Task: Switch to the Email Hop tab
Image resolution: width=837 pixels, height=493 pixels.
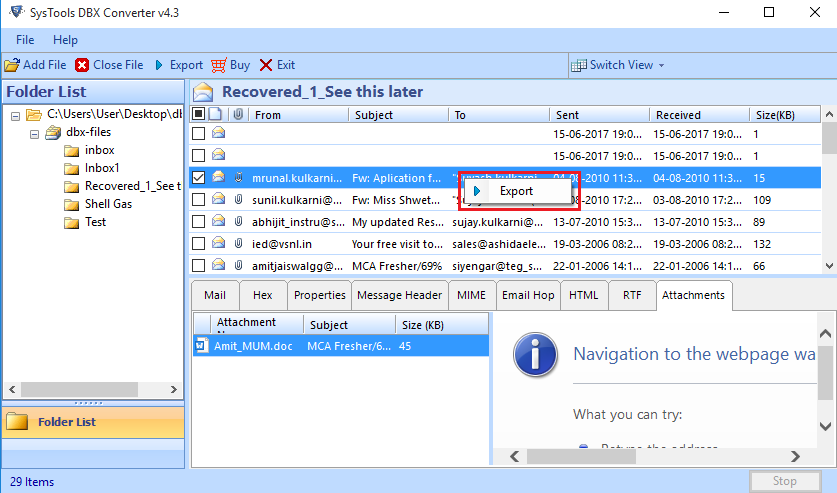Action: click(x=528, y=296)
